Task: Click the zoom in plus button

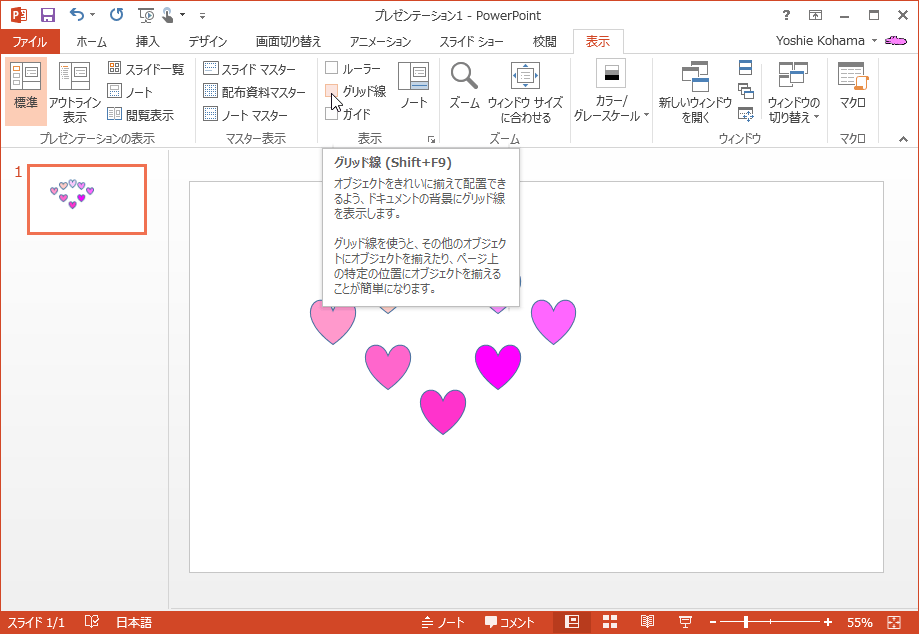Action: pos(828,622)
